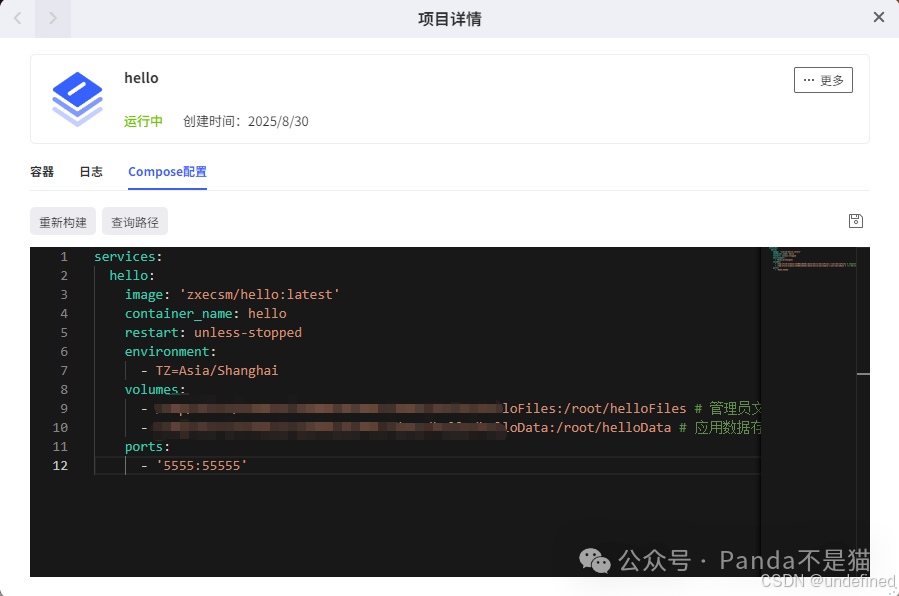The image size is (899, 596).
Task: Click the hello project stack icon
Action: tap(77, 99)
